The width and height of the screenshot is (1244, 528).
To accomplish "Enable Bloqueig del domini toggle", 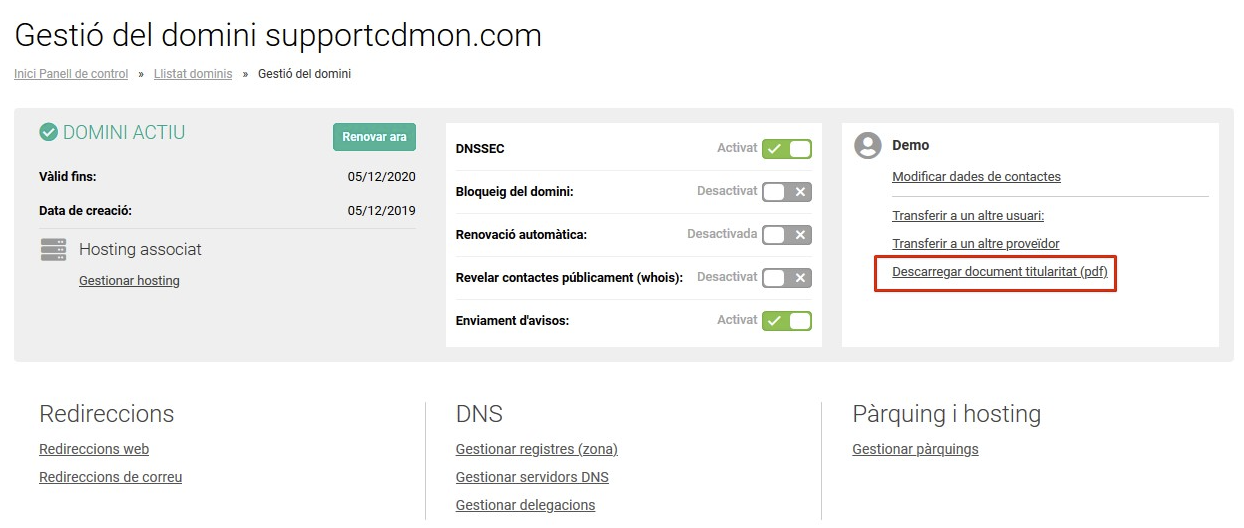I will 786,192.
